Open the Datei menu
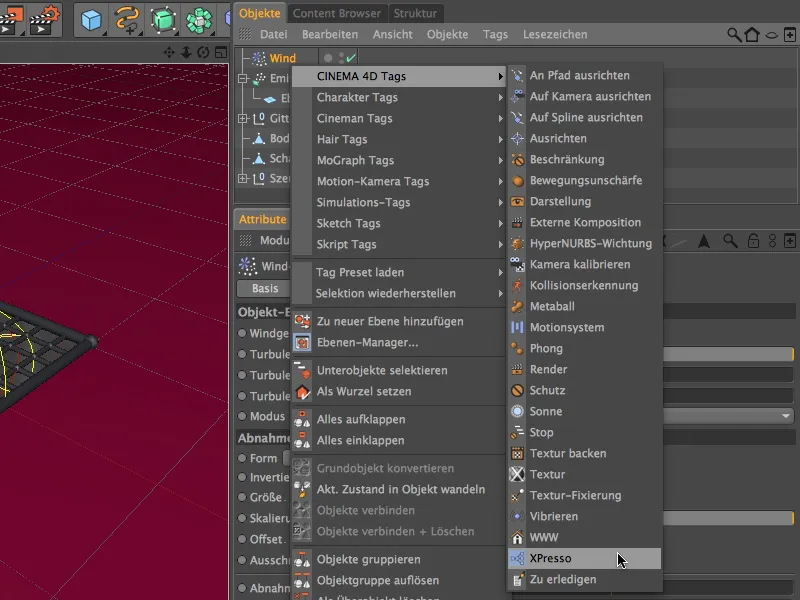 (274, 34)
